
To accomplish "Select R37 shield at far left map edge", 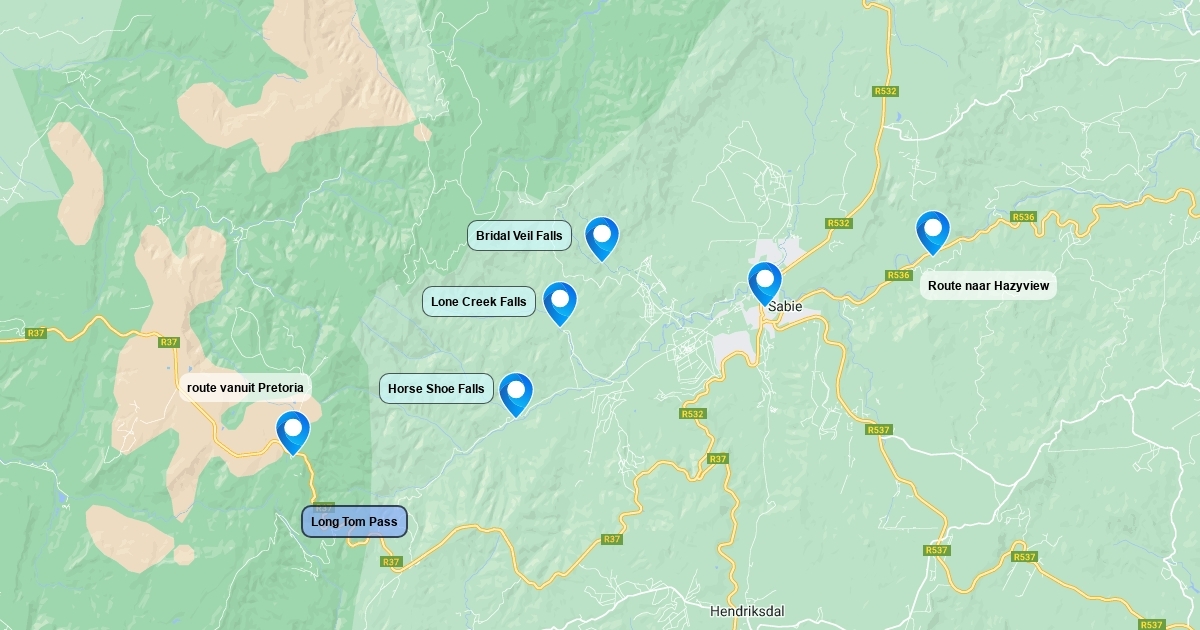I will click(x=36, y=333).
